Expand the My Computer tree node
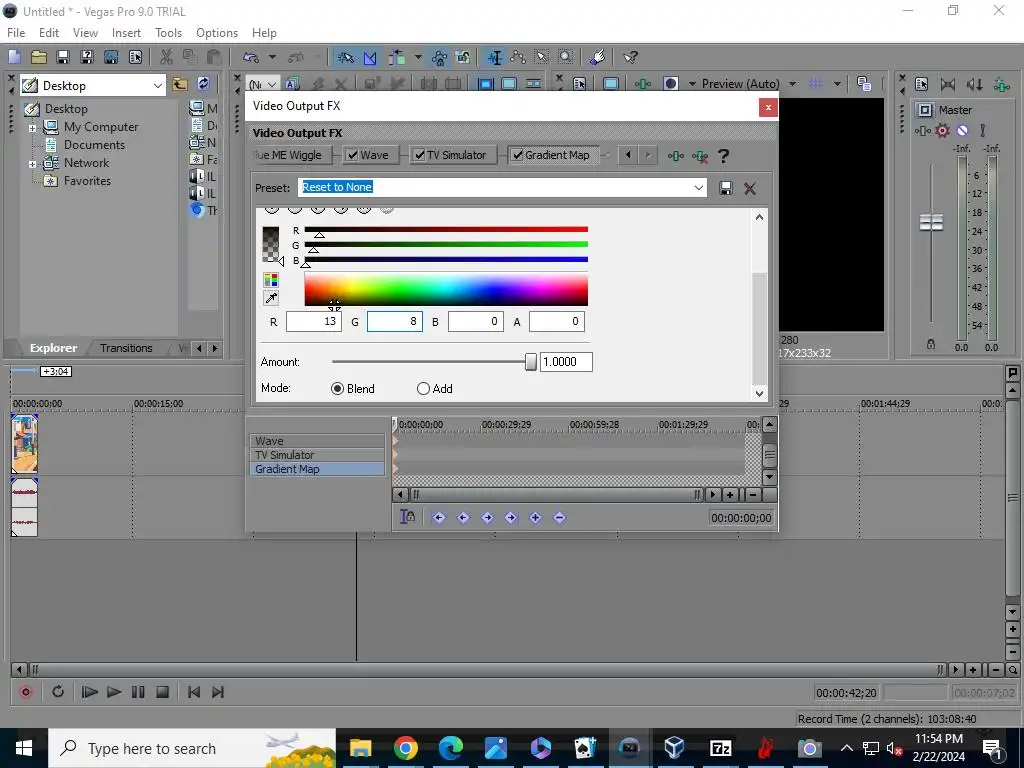Screen dimensions: 1024x768 [x=32, y=128]
